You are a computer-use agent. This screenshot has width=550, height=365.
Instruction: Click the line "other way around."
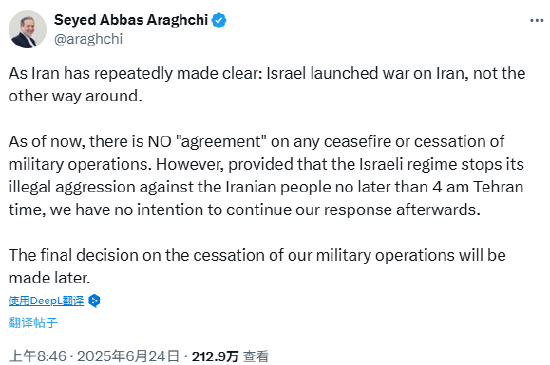pyautogui.click(x=75, y=96)
